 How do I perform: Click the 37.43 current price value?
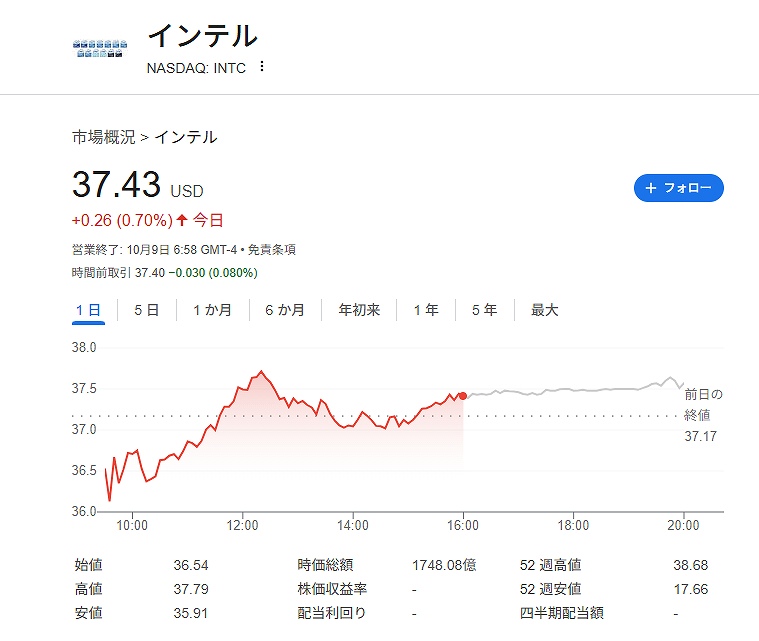(x=116, y=185)
